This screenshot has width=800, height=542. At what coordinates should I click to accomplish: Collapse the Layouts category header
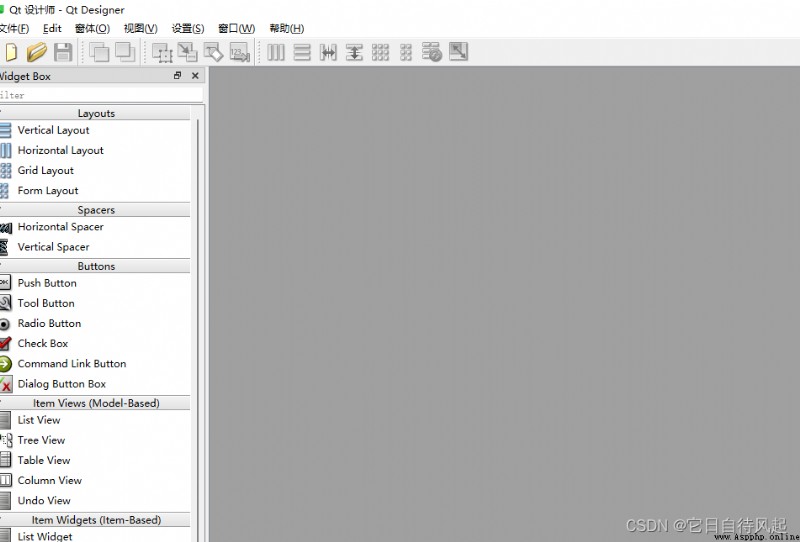pos(95,113)
